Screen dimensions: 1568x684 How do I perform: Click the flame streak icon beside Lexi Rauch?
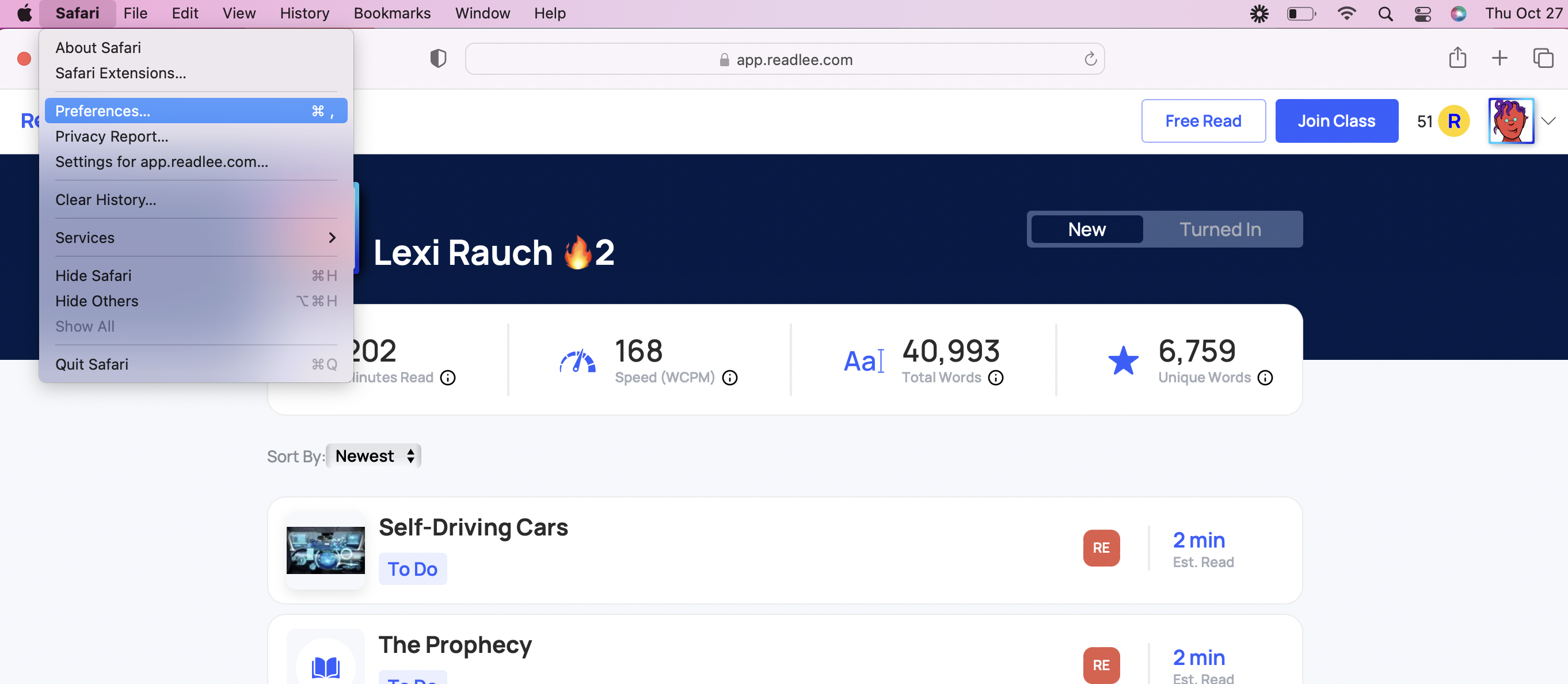pos(577,252)
